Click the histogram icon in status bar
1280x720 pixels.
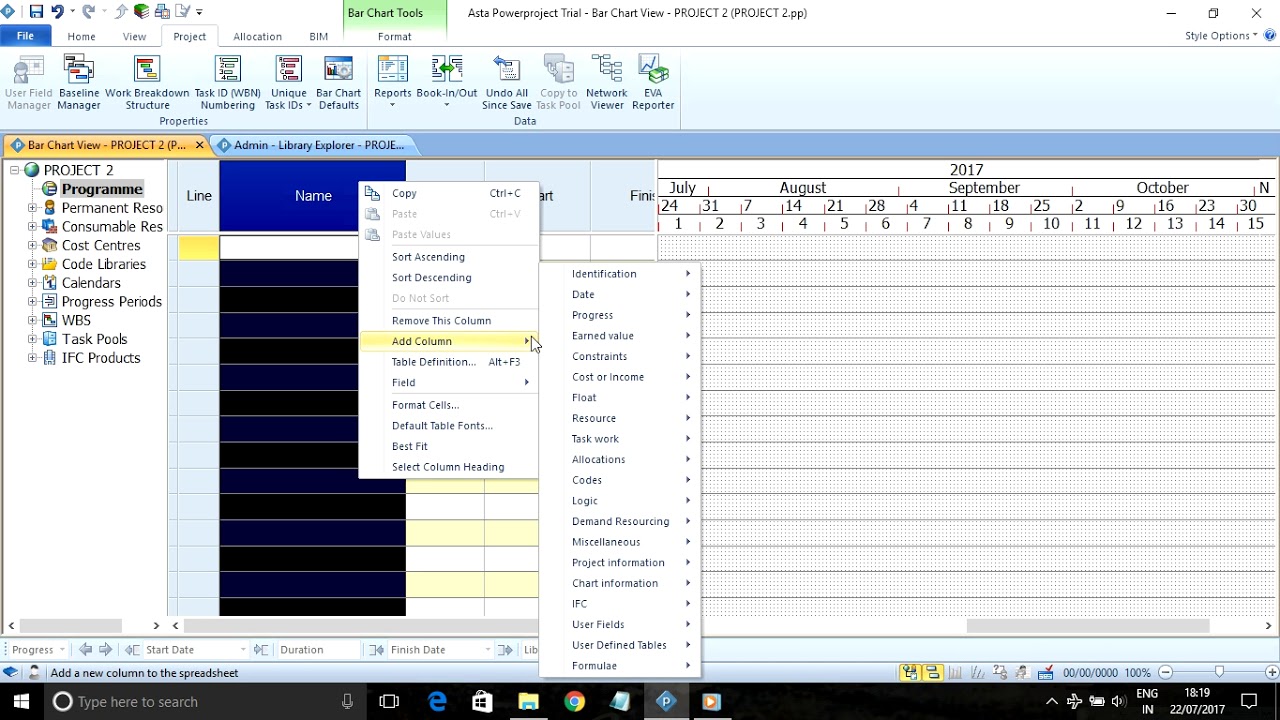point(955,673)
